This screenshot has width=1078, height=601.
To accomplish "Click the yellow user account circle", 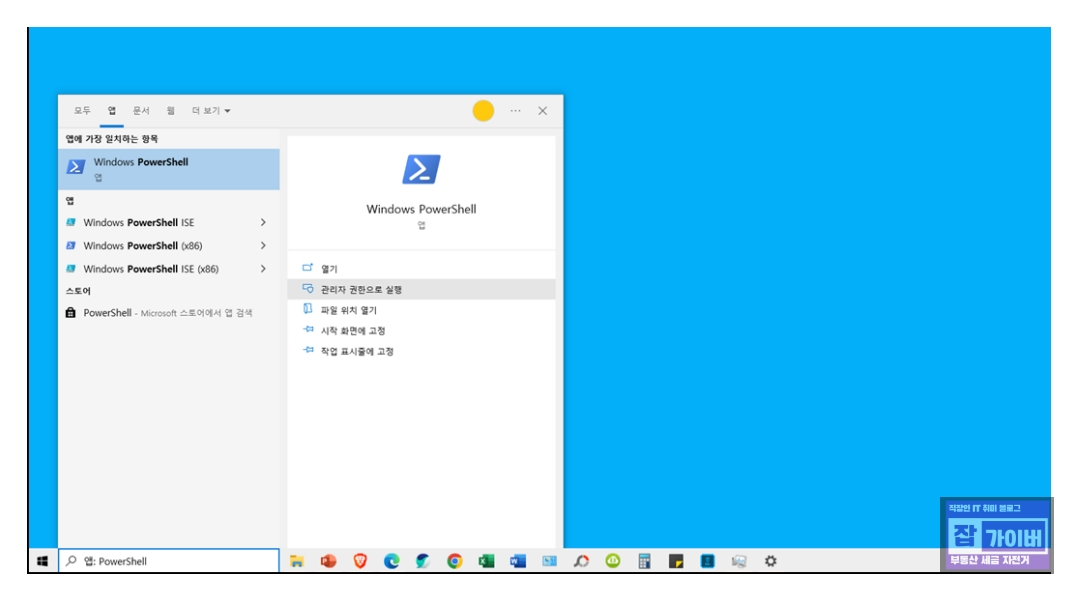I will click(483, 111).
